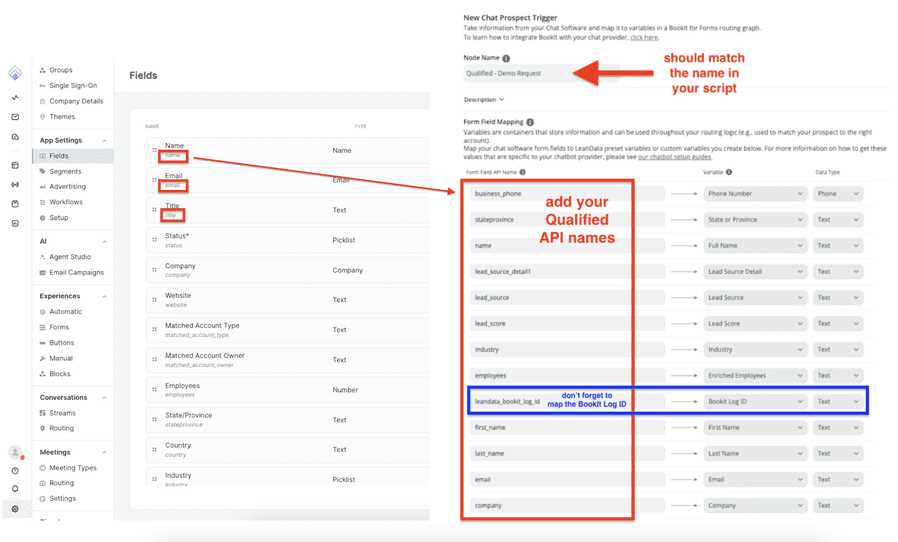Open the notification bell icon in left rail
Image resolution: width=898 pixels, height=542 pixels.
[15, 489]
